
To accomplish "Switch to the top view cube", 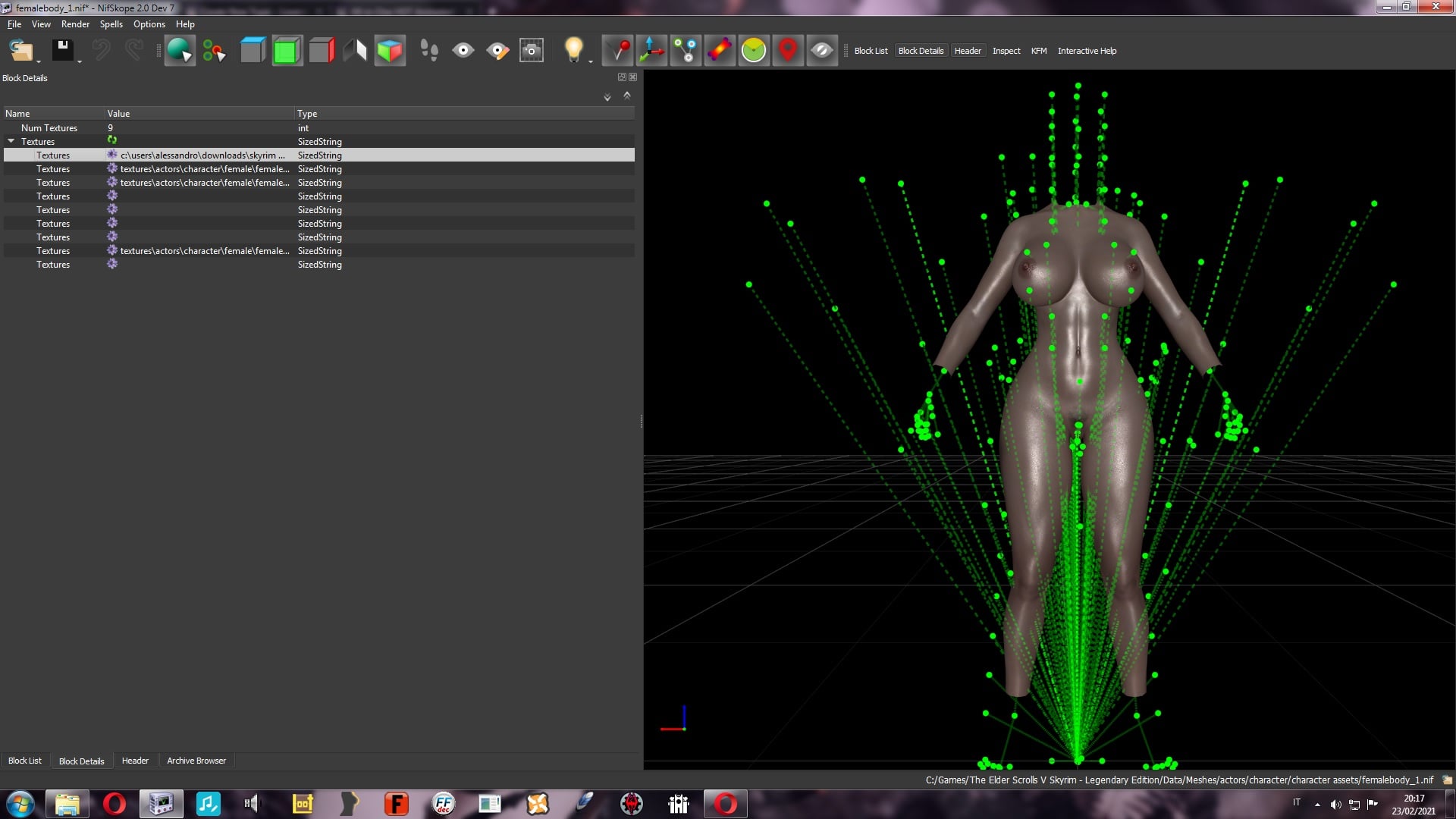I will coord(253,51).
